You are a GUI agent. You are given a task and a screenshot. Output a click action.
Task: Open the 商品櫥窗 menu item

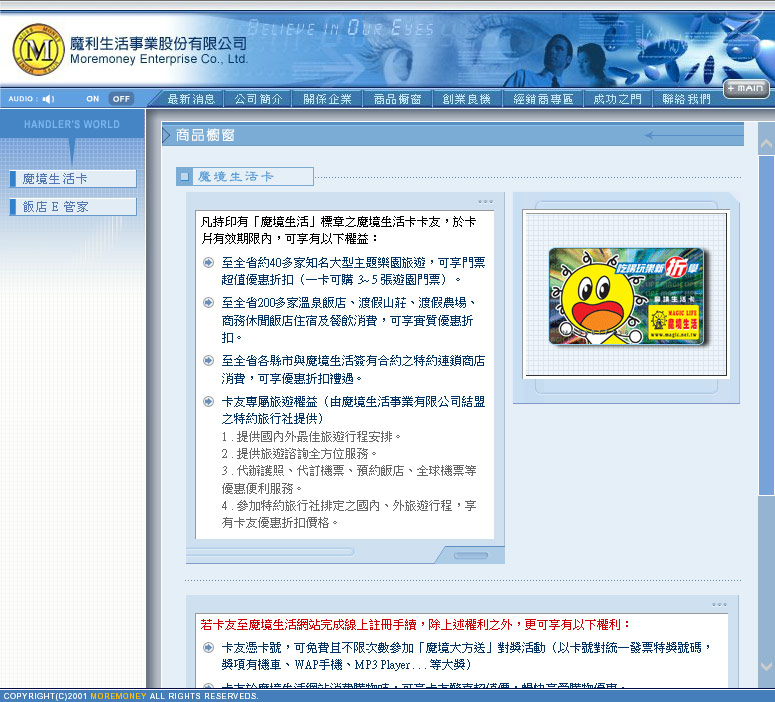point(397,99)
